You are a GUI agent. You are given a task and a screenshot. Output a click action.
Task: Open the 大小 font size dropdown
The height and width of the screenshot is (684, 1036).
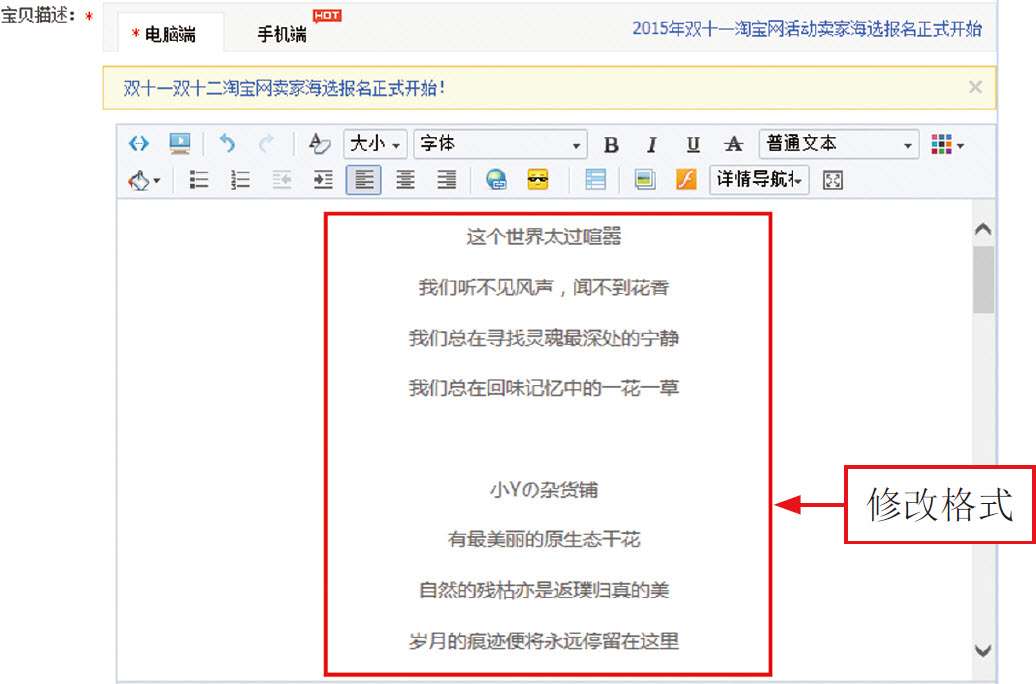[375, 144]
